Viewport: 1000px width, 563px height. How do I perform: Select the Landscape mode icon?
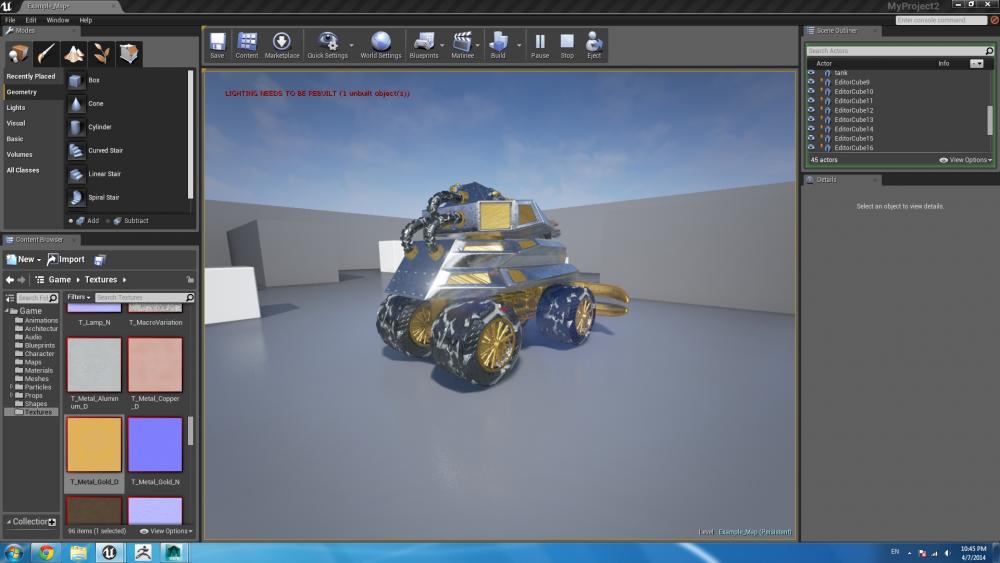(x=74, y=54)
